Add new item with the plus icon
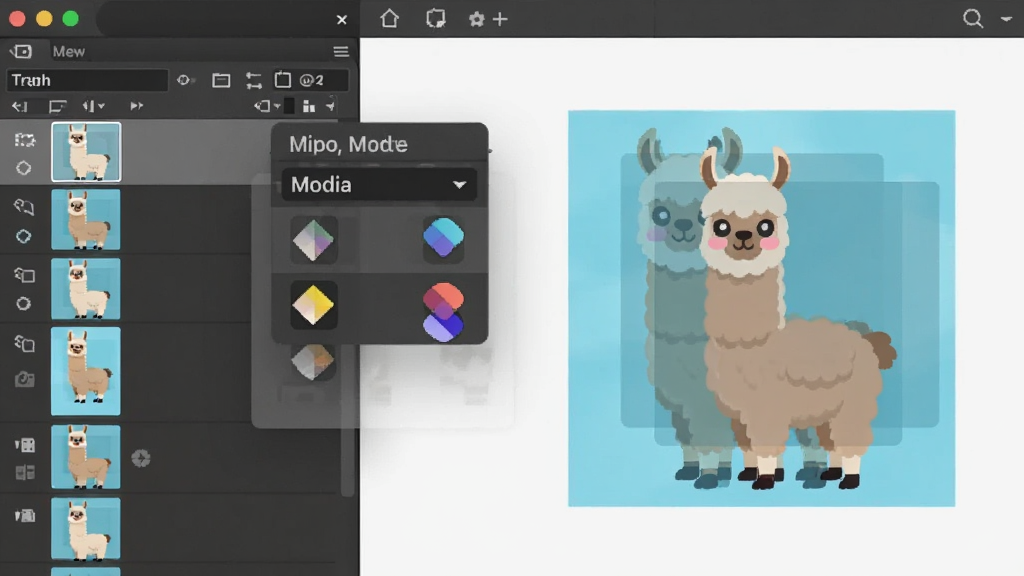The height and width of the screenshot is (576, 1024). 500,19
